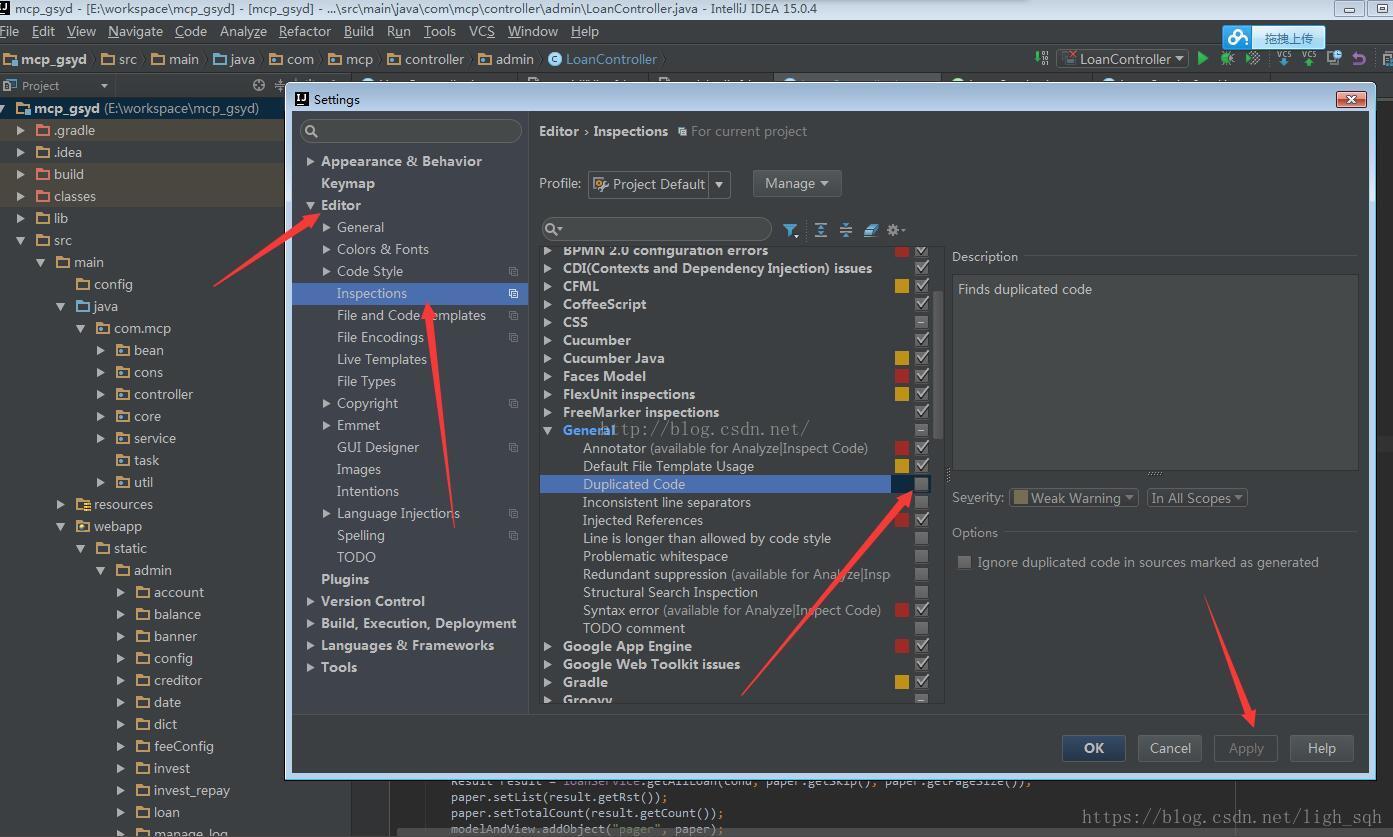Open the VCS menu

[482, 31]
